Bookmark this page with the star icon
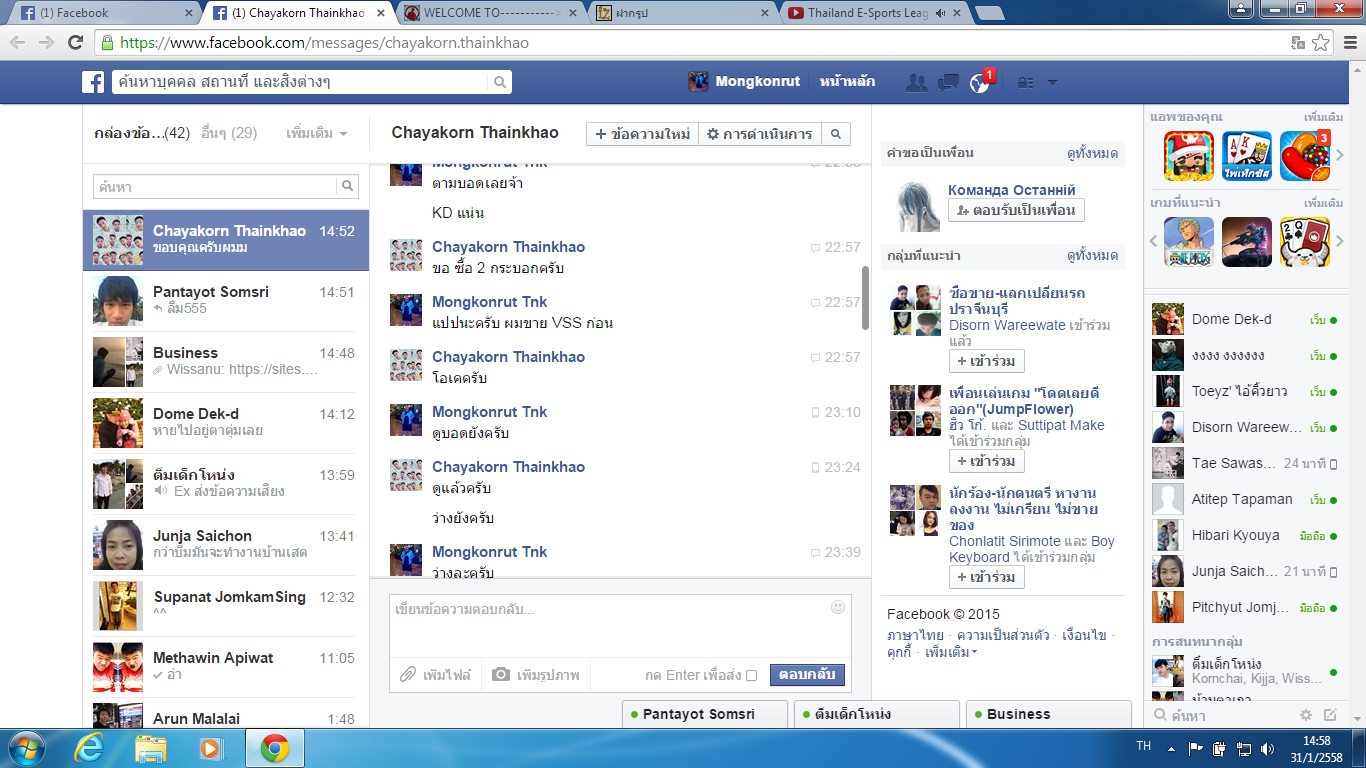 click(1321, 43)
